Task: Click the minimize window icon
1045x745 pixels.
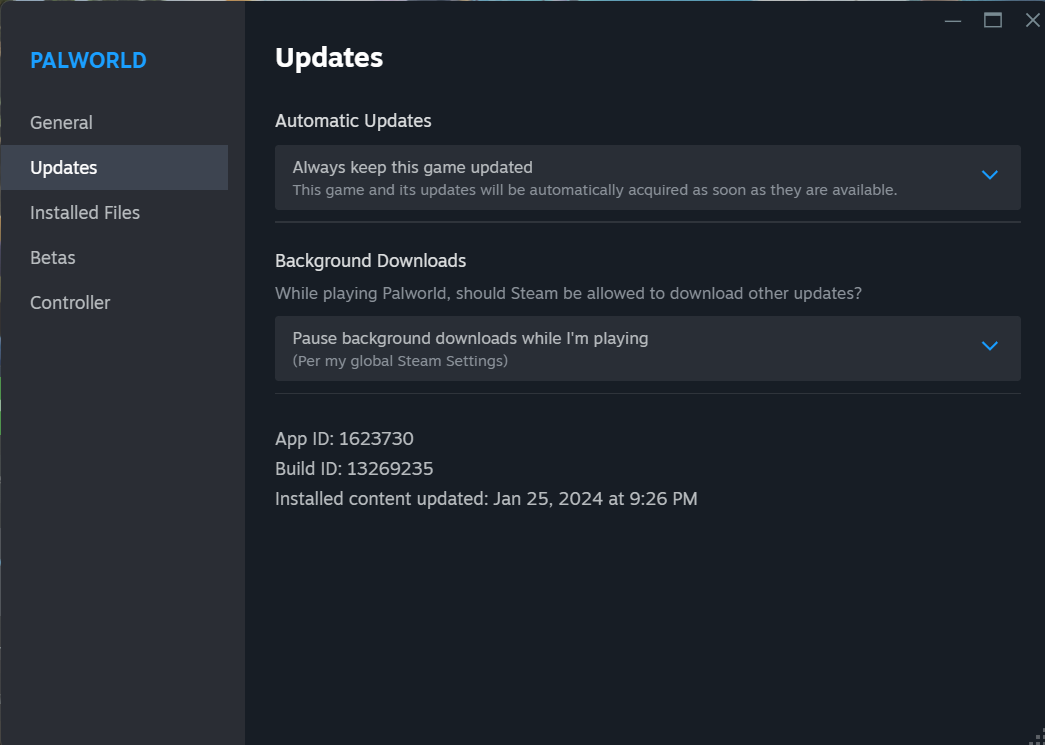Action: [952, 20]
